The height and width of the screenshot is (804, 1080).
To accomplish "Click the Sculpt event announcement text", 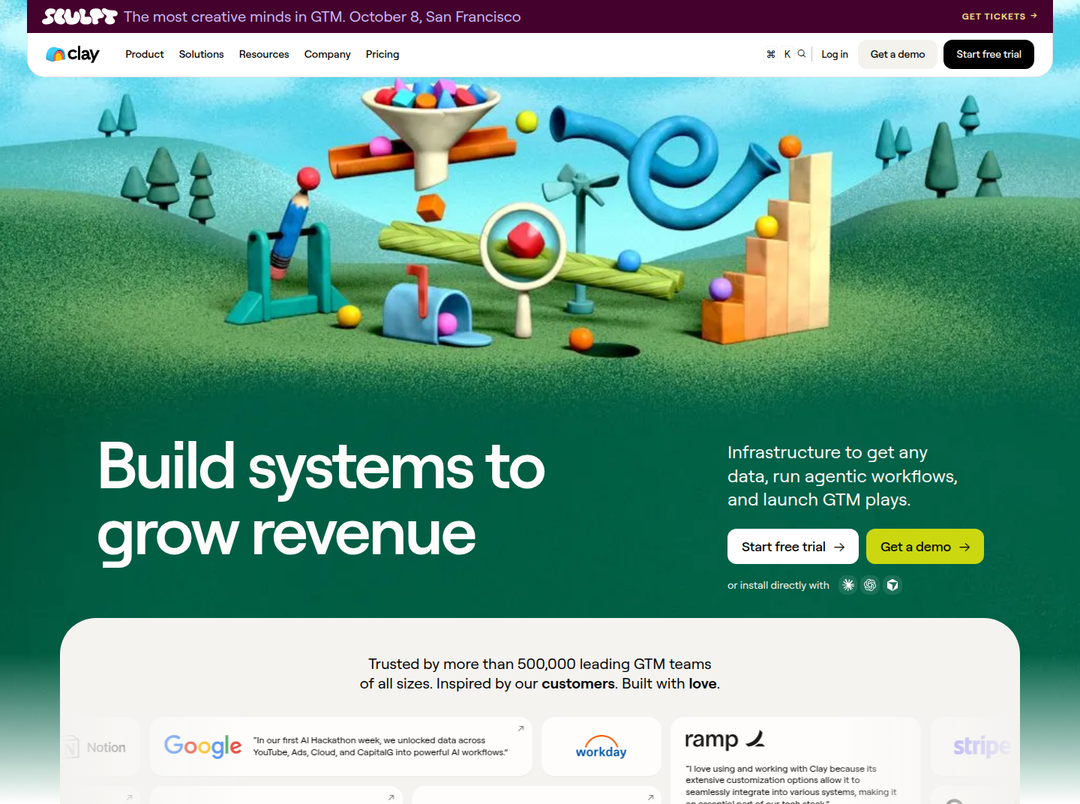I will (x=322, y=17).
